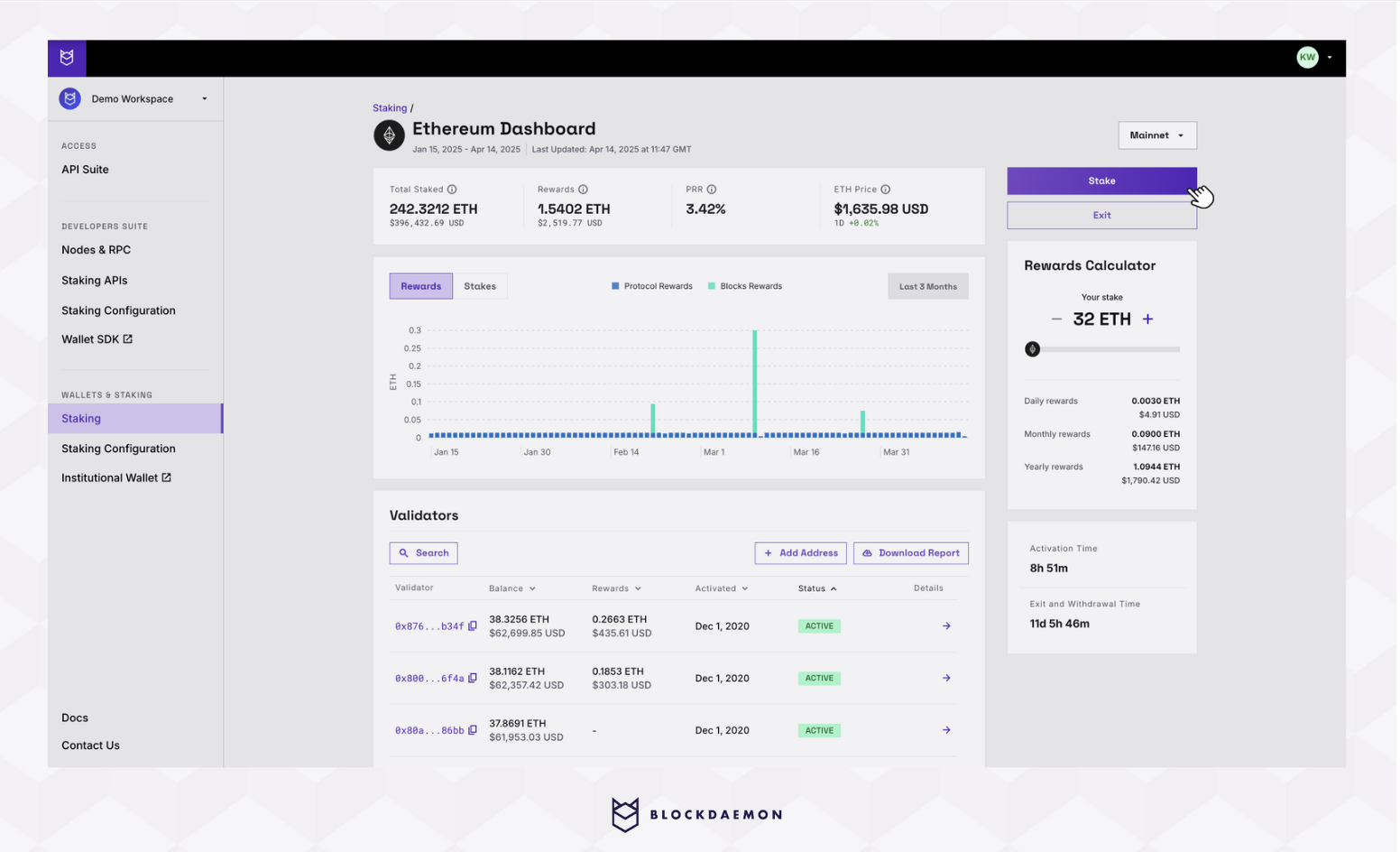Click the dropdown caret next to KW avatar

[1330, 58]
